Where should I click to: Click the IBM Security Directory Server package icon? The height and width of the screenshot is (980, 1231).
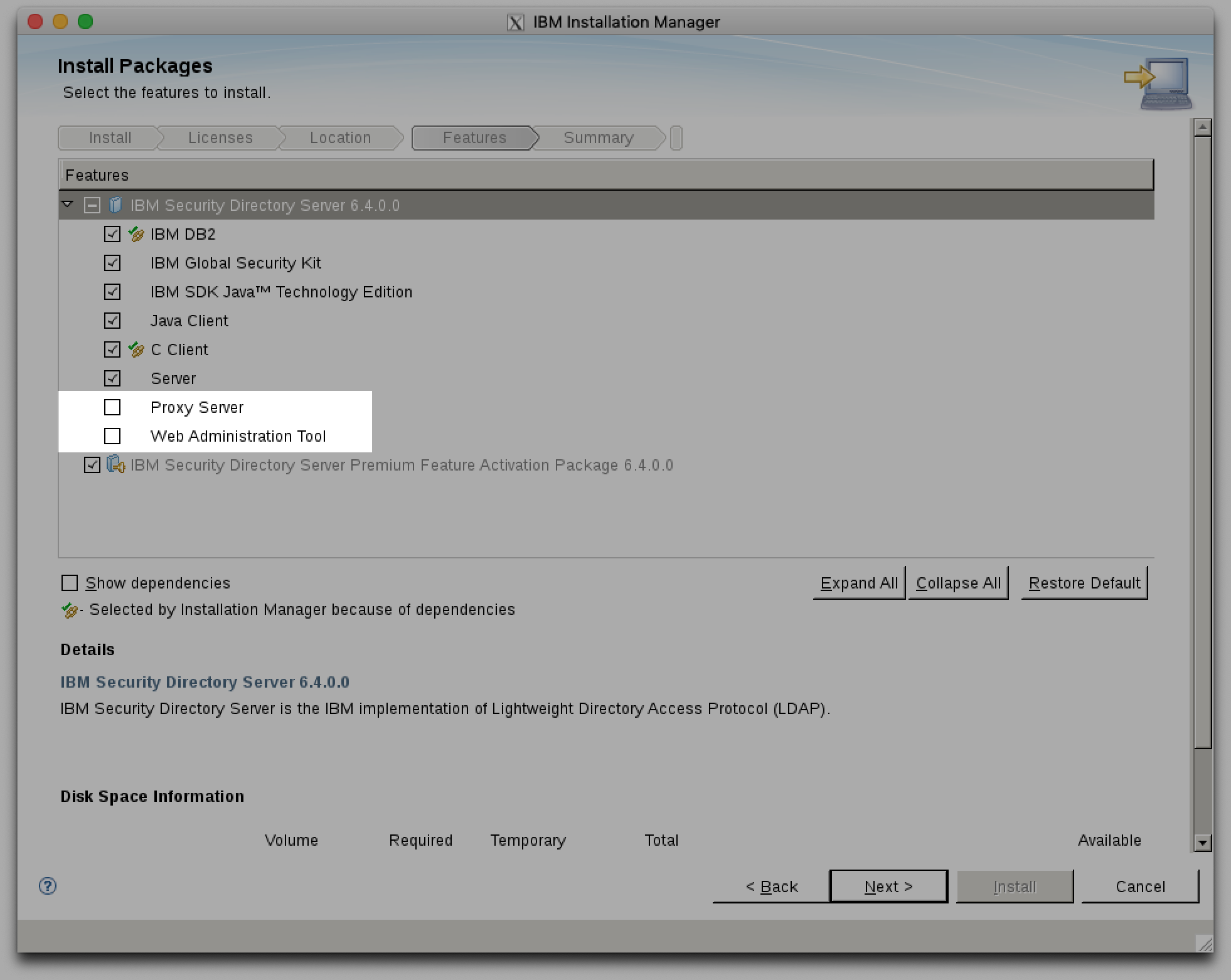[x=117, y=204]
